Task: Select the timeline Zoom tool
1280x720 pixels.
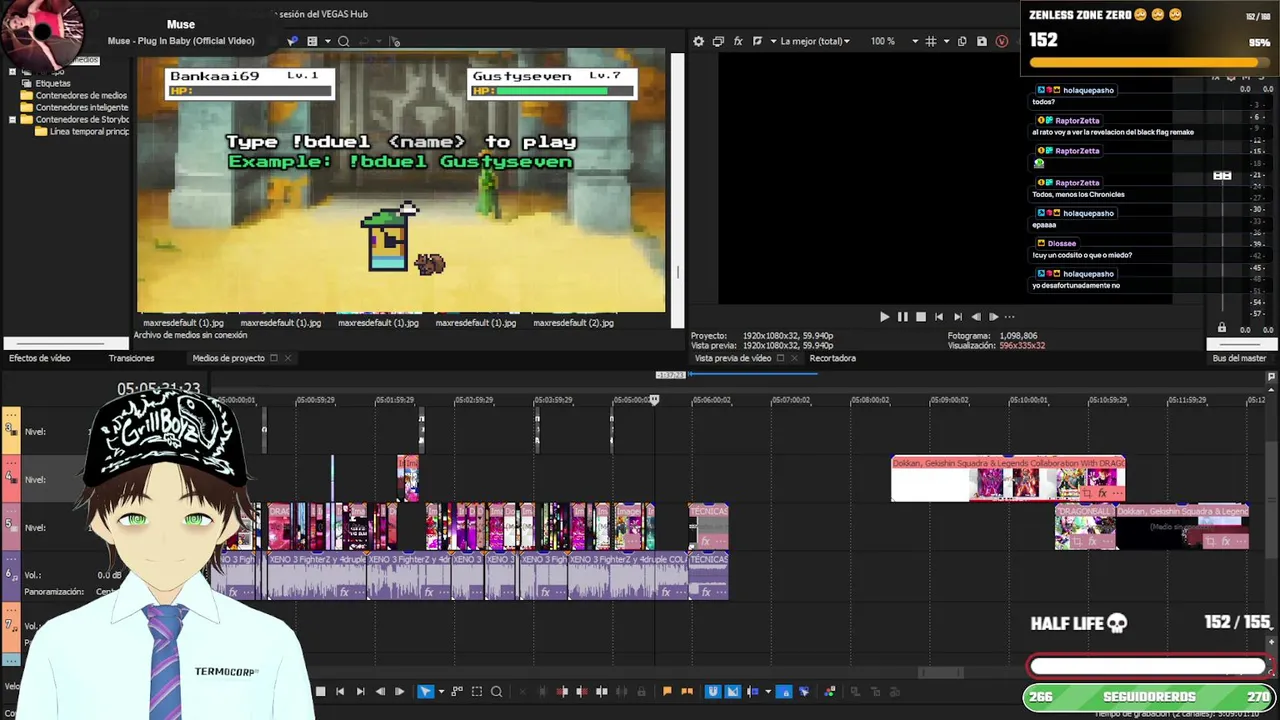Action: (496, 691)
